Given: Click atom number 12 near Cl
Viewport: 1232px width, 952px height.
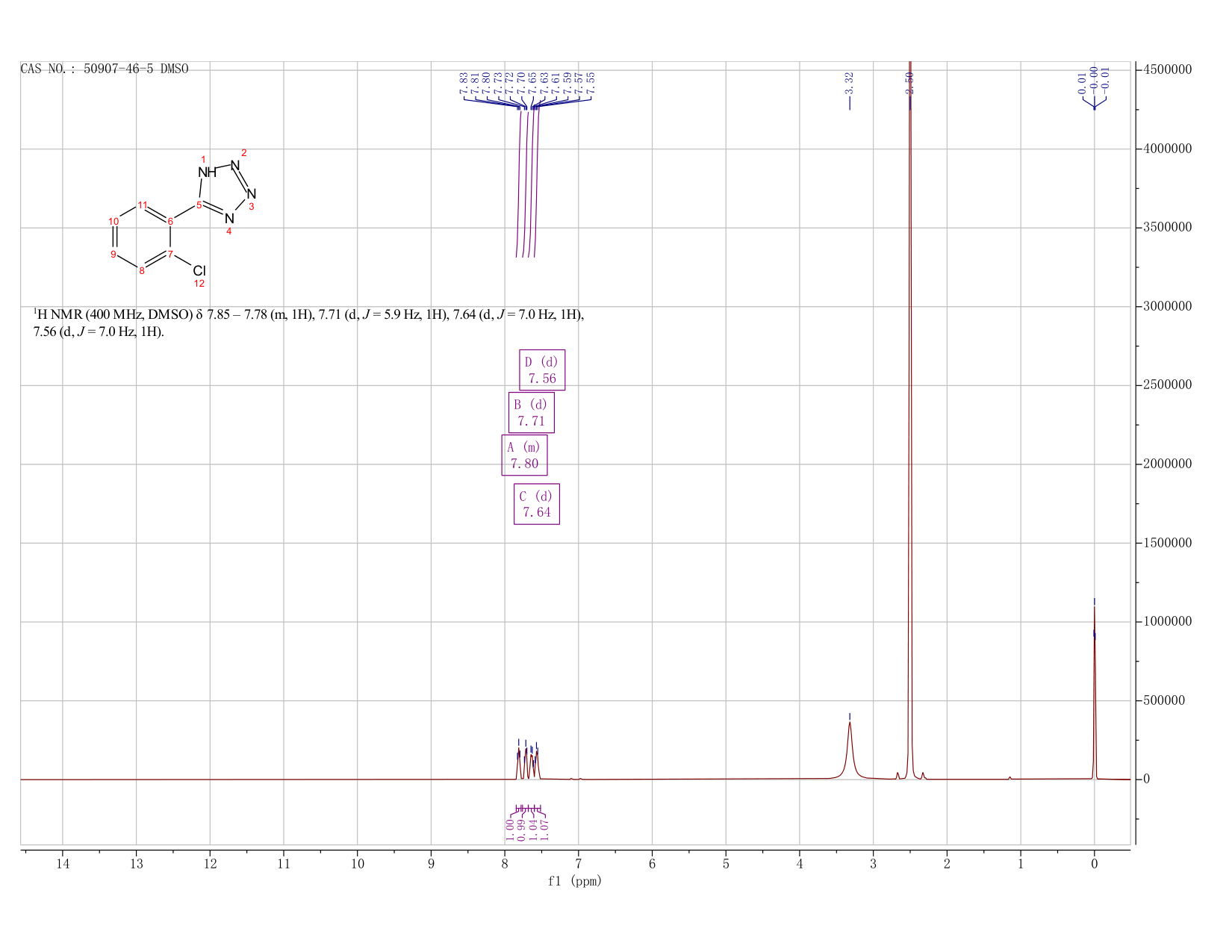Looking at the screenshot, I should [x=199, y=284].
